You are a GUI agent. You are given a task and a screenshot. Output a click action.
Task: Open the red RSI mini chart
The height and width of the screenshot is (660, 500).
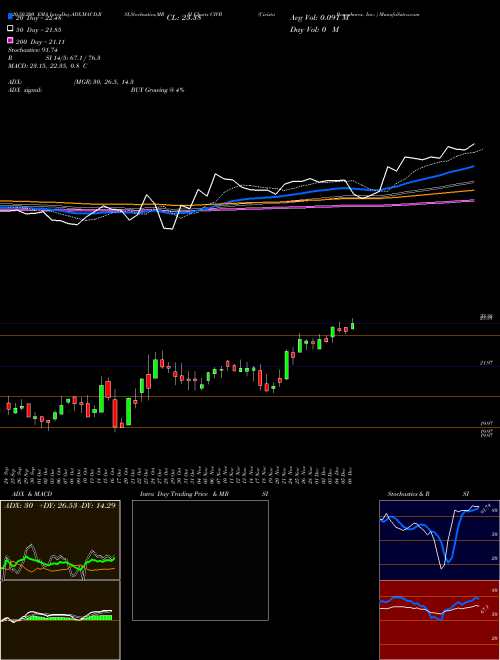coord(439,620)
